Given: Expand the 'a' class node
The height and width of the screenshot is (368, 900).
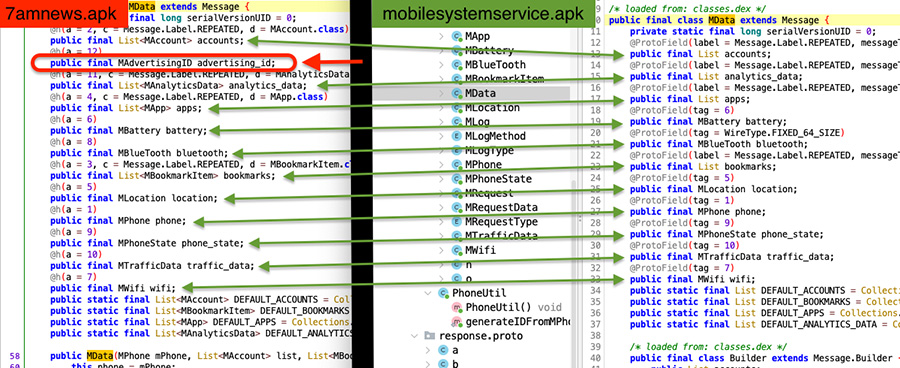Looking at the screenshot, I should (428, 350).
